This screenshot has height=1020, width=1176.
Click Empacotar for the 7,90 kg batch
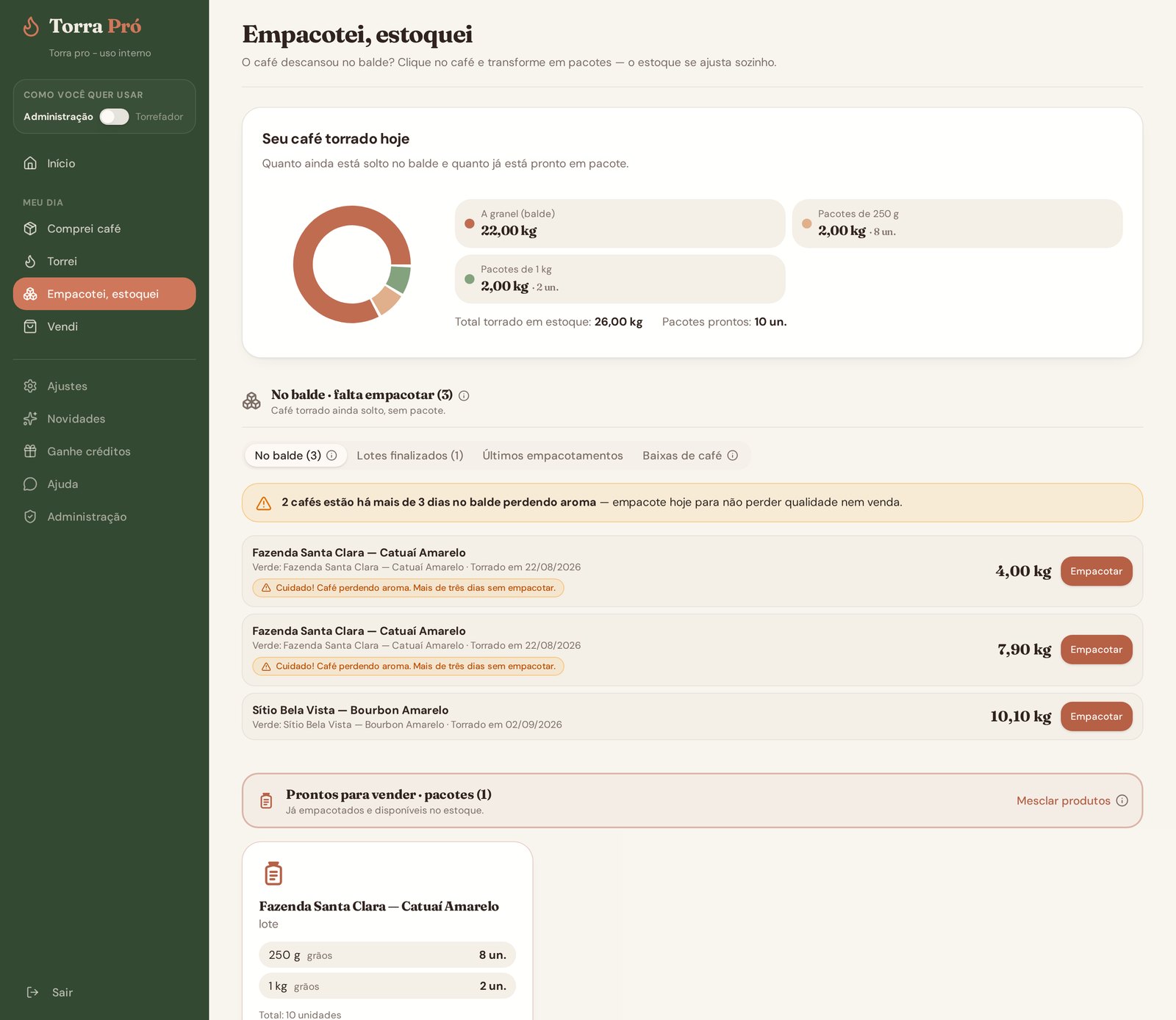1096,650
